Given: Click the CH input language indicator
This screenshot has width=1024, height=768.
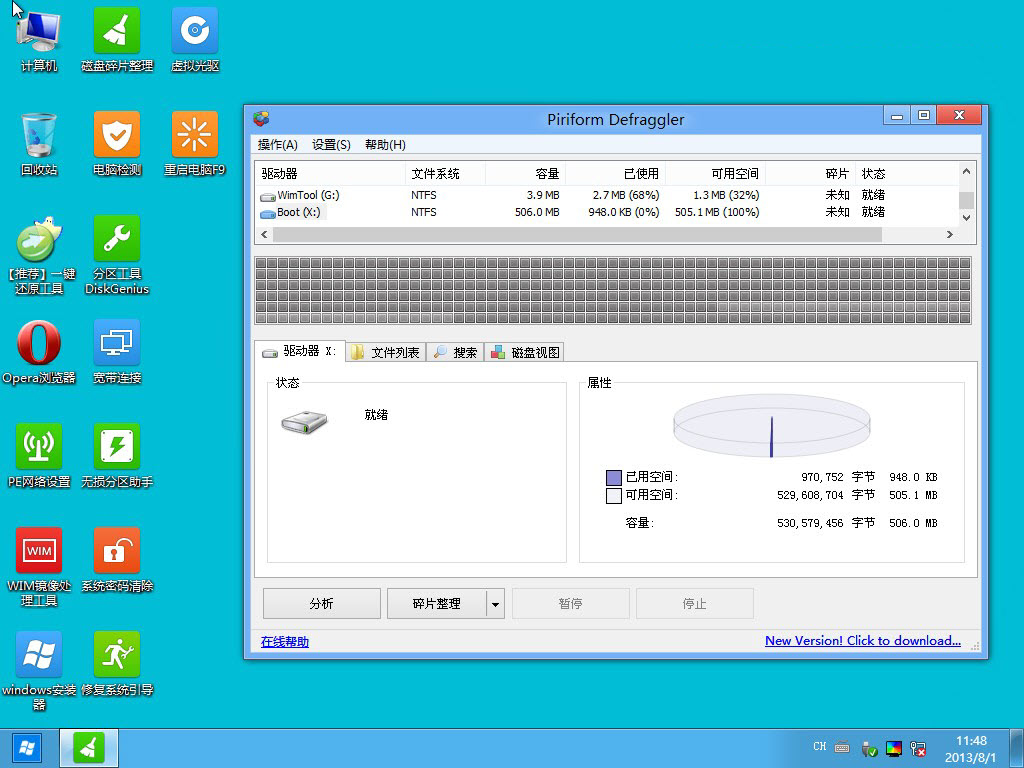Looking at the screenshot, I should point(820,746).
